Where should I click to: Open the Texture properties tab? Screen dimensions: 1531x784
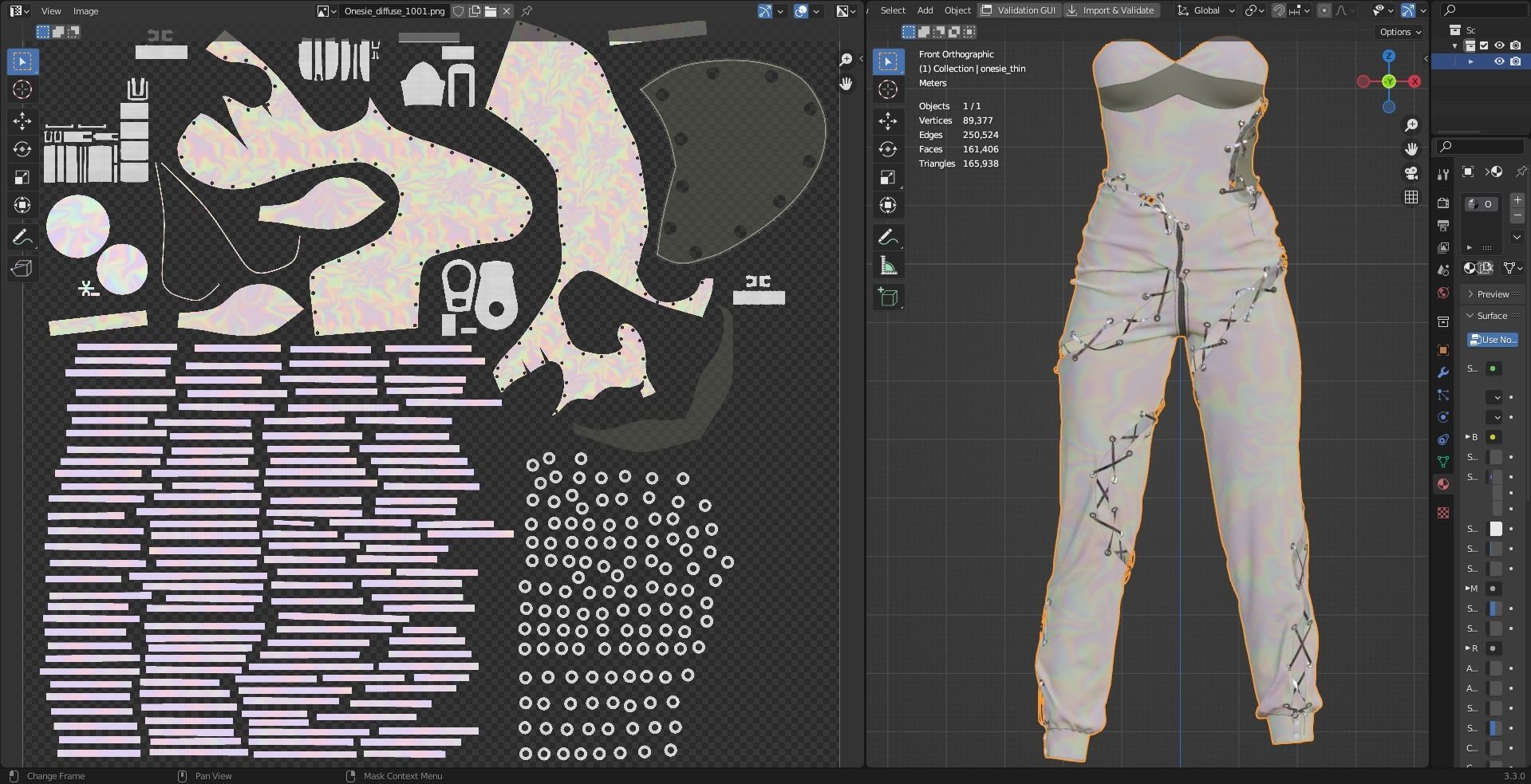[1443, 513]
